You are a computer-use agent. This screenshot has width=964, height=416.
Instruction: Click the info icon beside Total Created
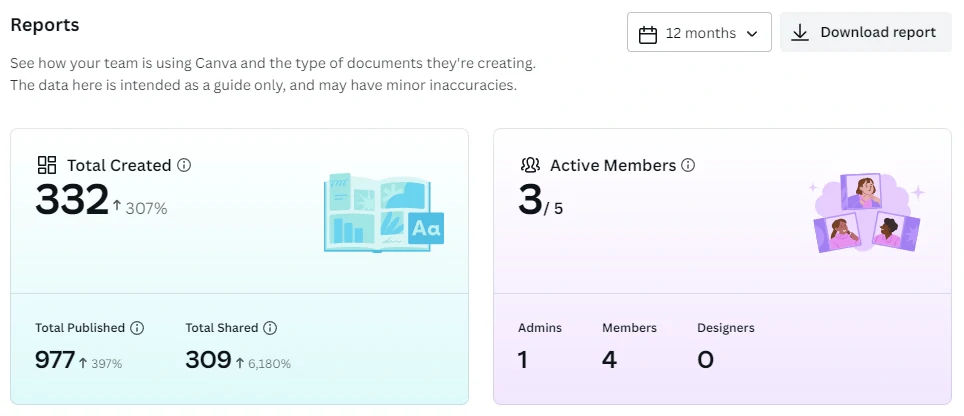184,165
